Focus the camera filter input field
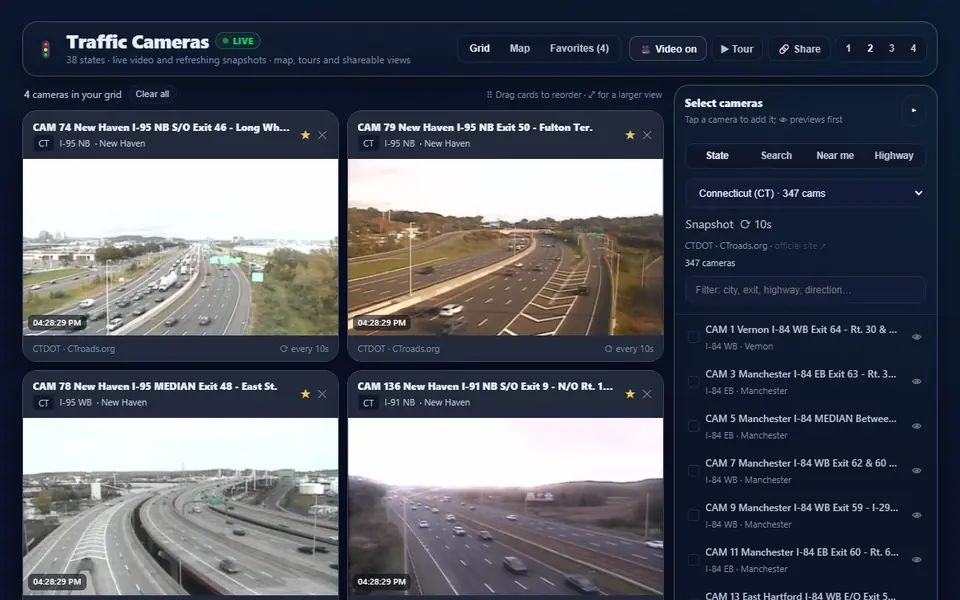The image size is (960, 600). click(805, 290)
